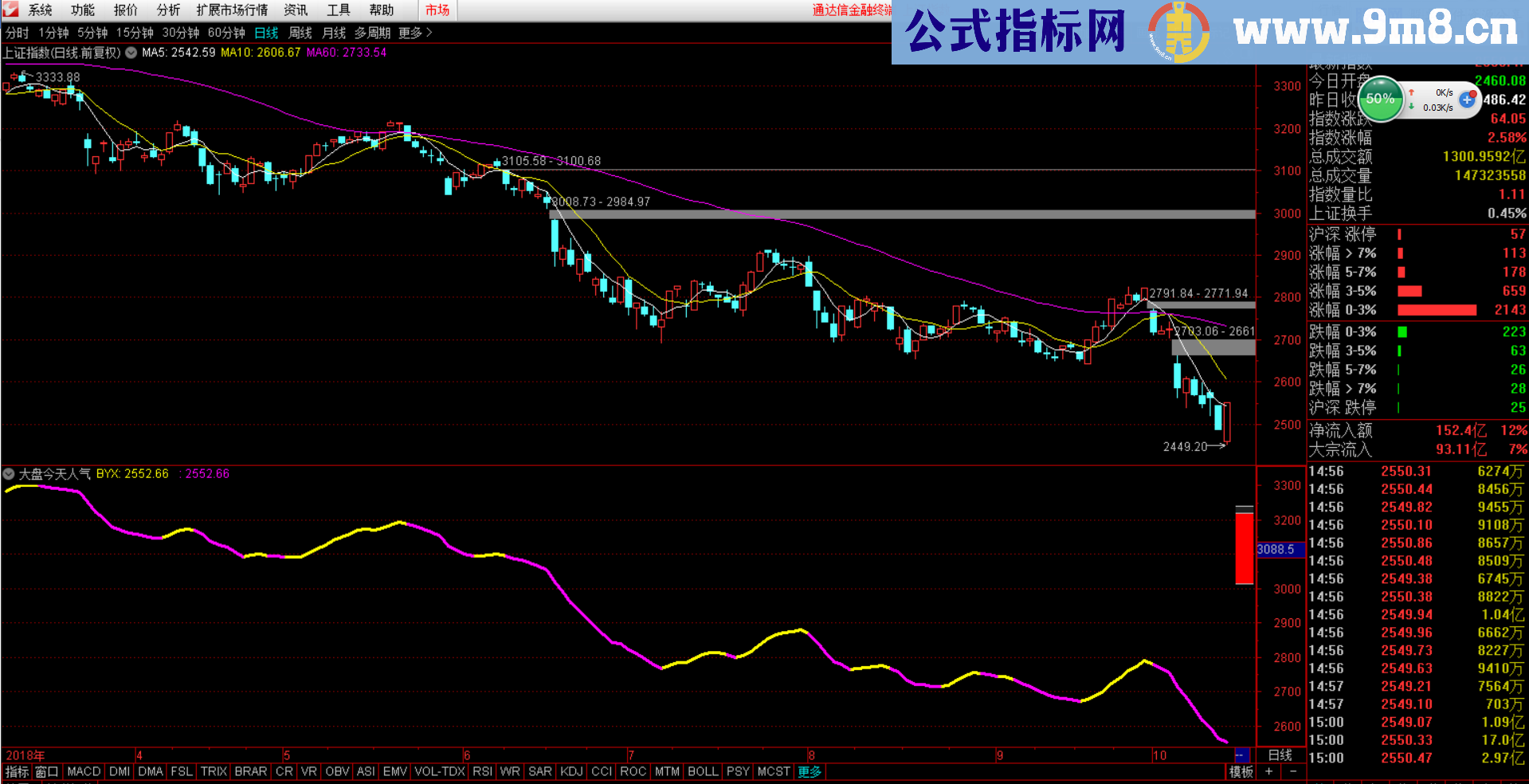Expand 大盘今天人气 indicator dropdown arrow
The image size is (1529, 784).
point(9,474)
